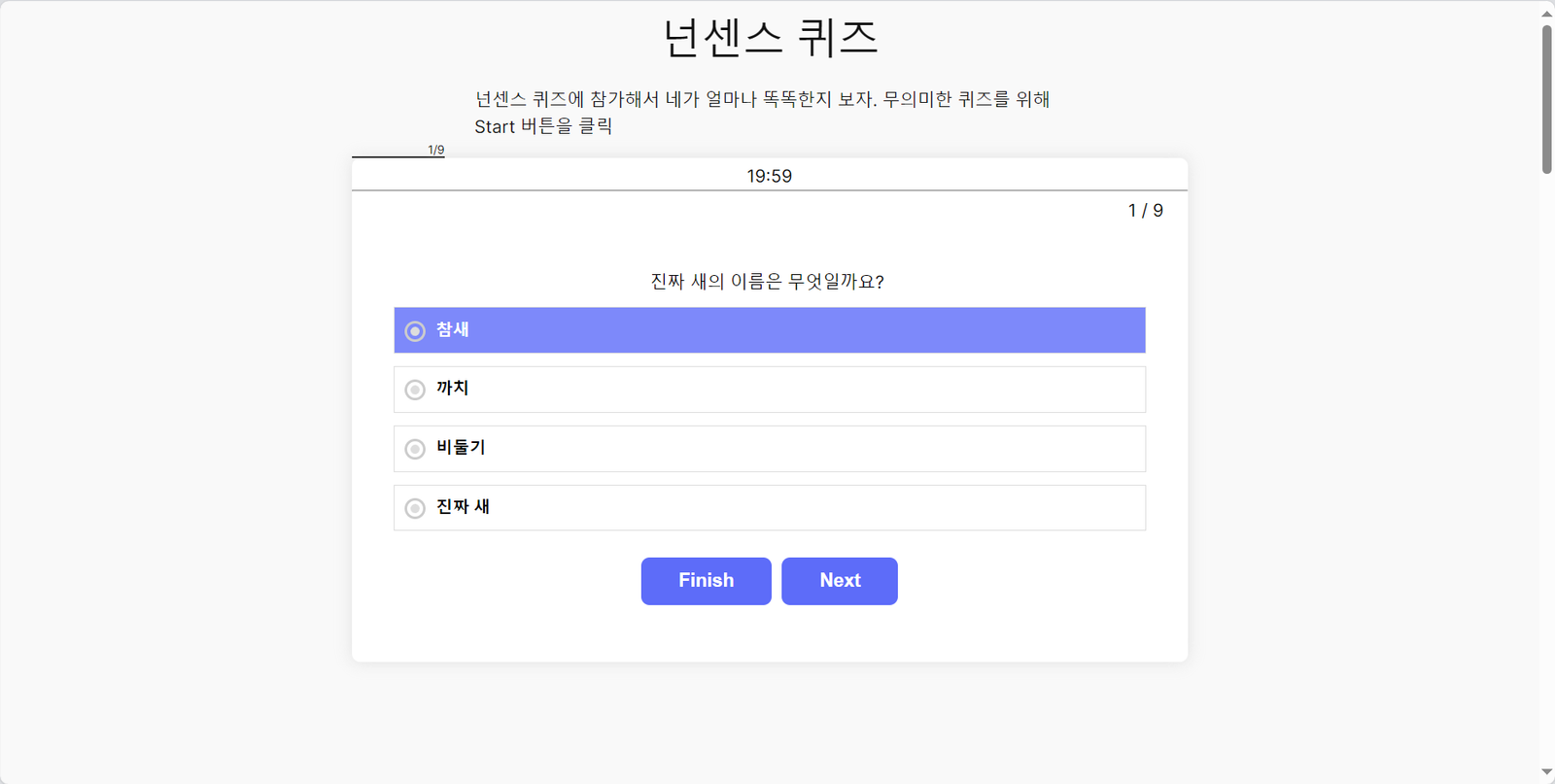This screenshot has height=784, width=1555.
Task: Click the 비둘기 answer label text
Action: click(461, 448)
